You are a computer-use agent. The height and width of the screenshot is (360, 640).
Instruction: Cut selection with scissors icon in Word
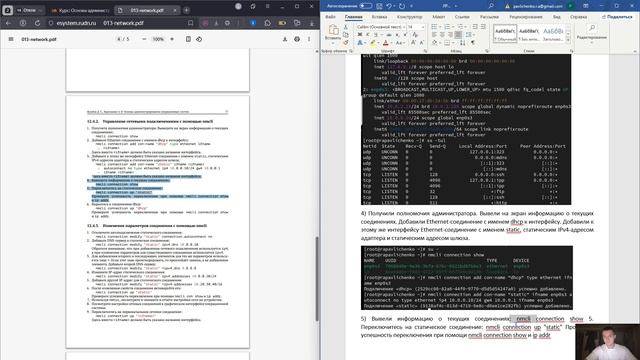coord(346,27)
